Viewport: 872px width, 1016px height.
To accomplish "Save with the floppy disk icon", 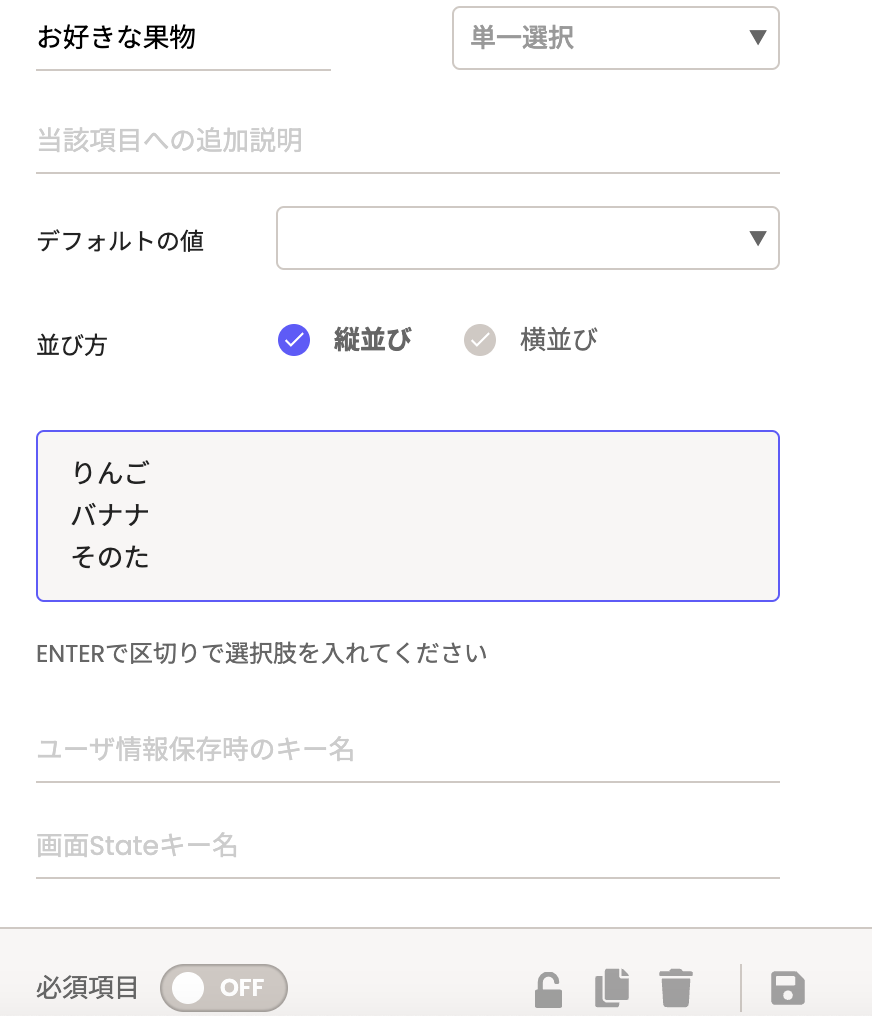I will click(x=788, y=988).
